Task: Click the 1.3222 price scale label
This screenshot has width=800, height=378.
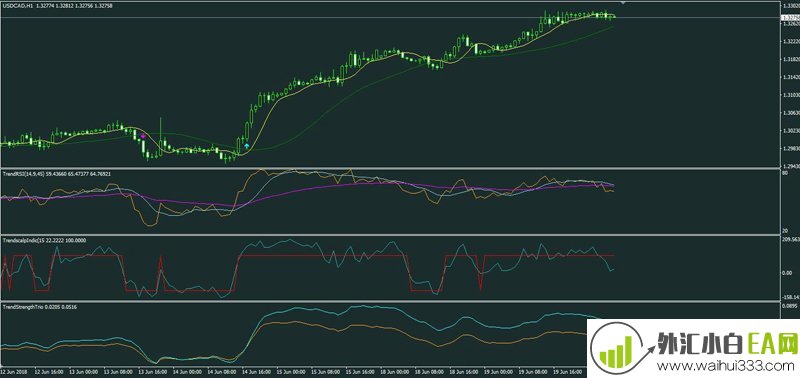Action: click(790, 41)
